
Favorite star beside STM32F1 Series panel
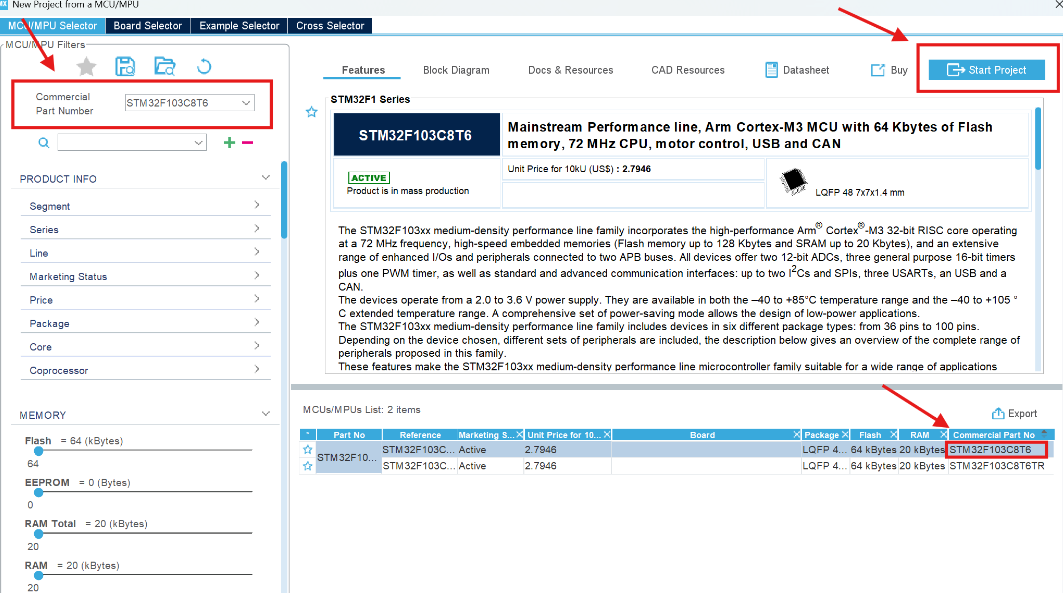[x=311, y=112]
